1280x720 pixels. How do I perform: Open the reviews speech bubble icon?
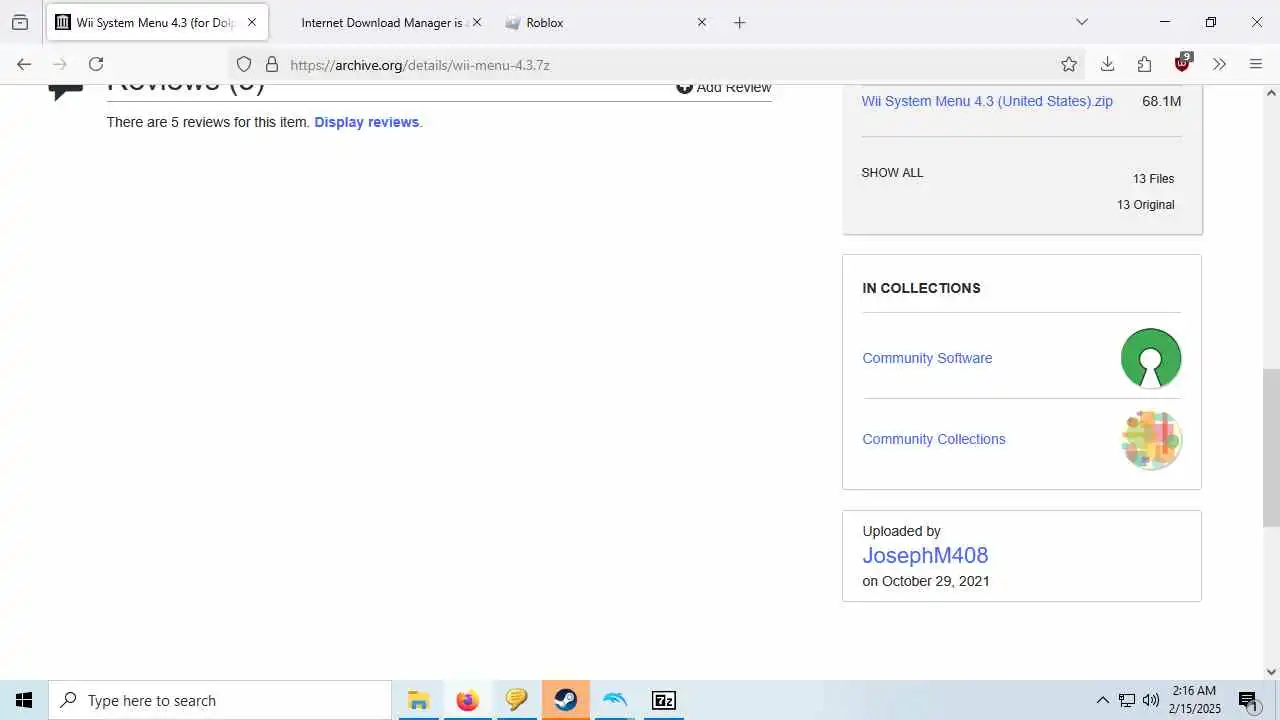click(x=66, y=91)
